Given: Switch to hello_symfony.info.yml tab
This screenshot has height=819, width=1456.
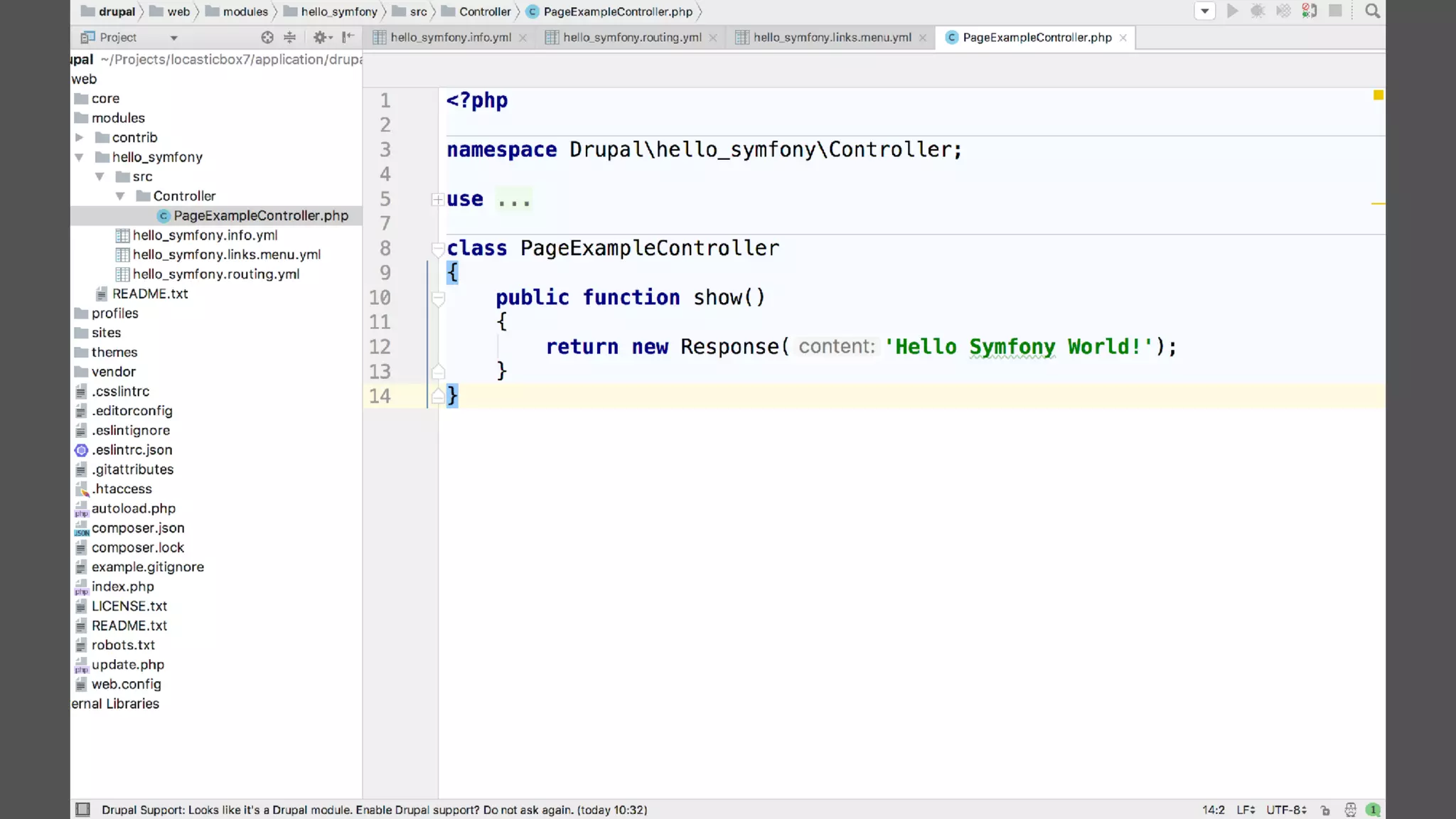Looking at the screenshot, I should pos(450,38).
